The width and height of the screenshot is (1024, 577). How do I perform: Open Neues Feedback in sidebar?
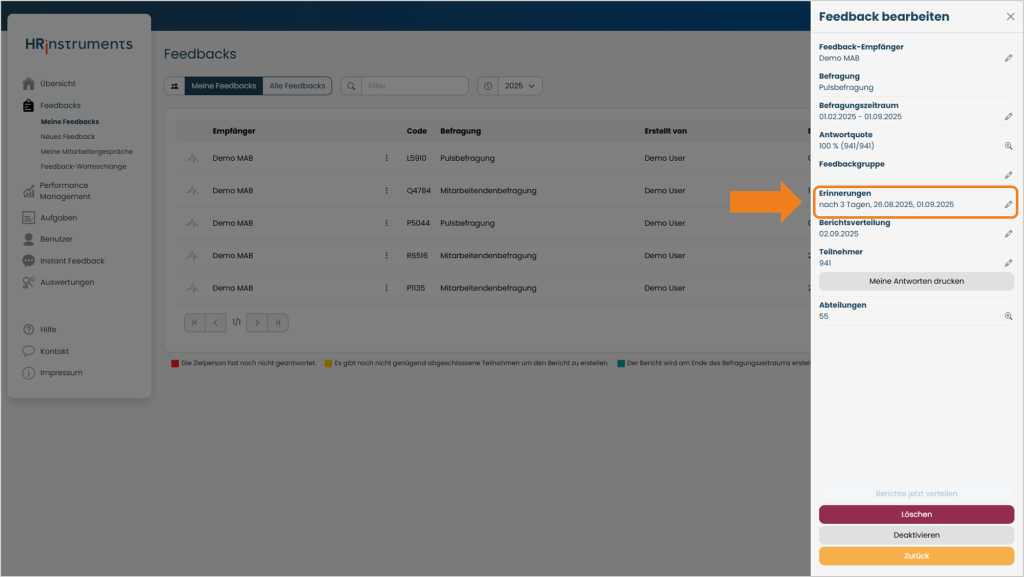(x=68, y=136)
